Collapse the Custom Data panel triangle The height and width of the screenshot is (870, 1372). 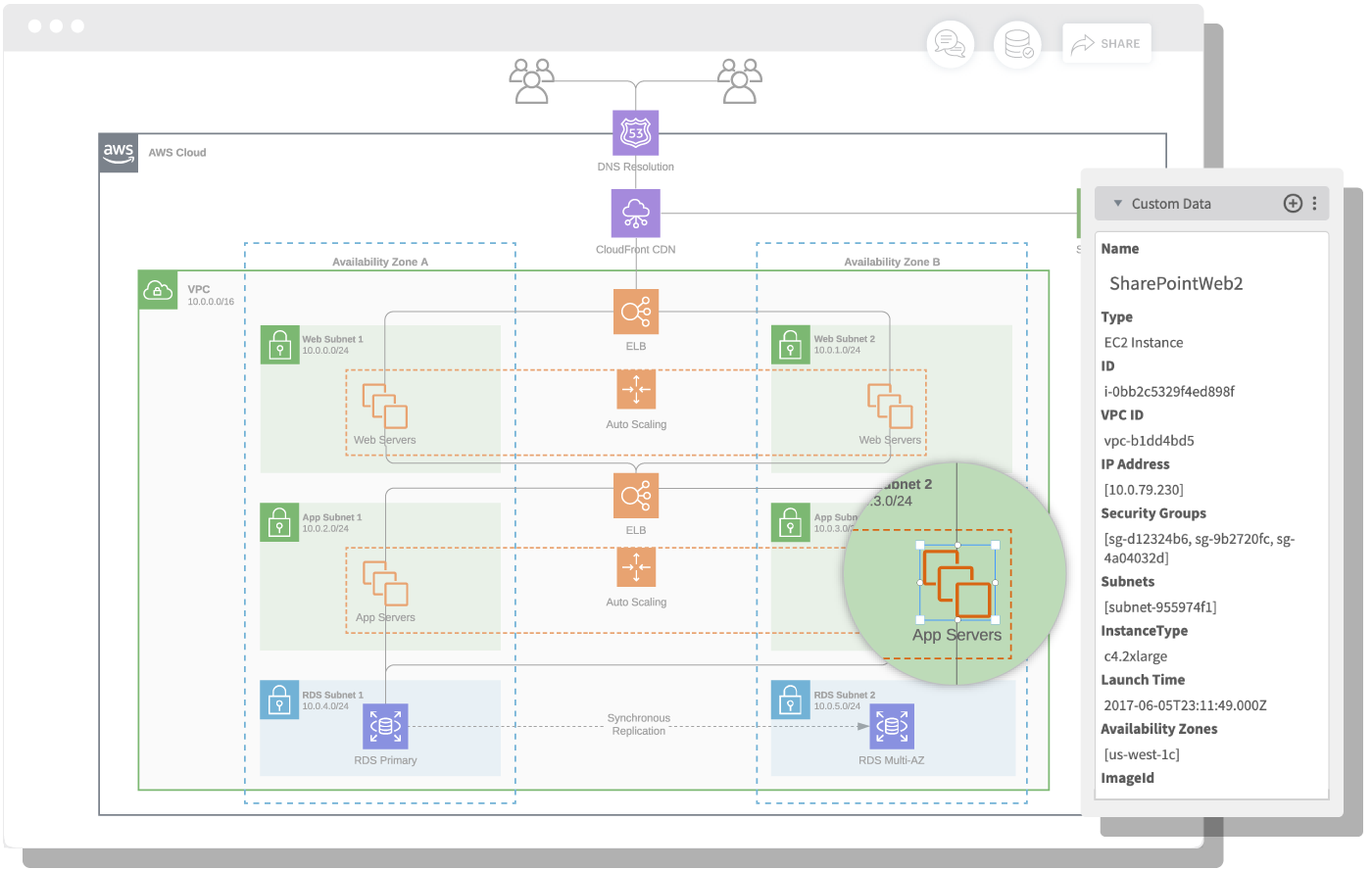pos(1117,204)
